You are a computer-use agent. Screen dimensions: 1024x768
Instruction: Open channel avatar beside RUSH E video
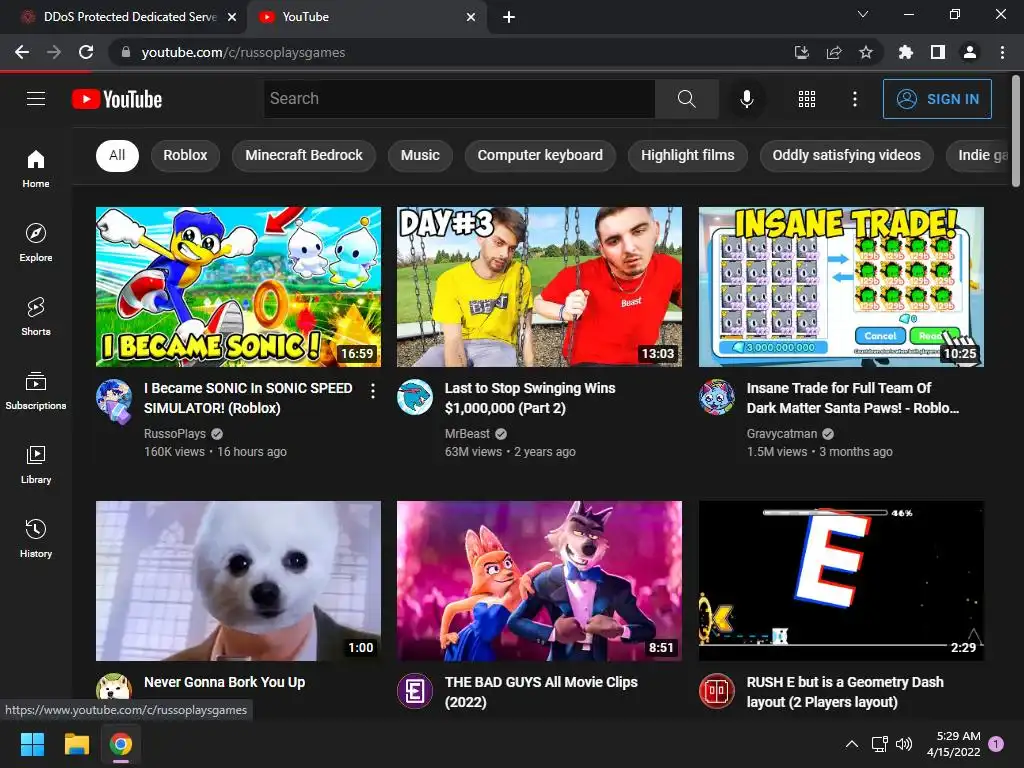716,691
